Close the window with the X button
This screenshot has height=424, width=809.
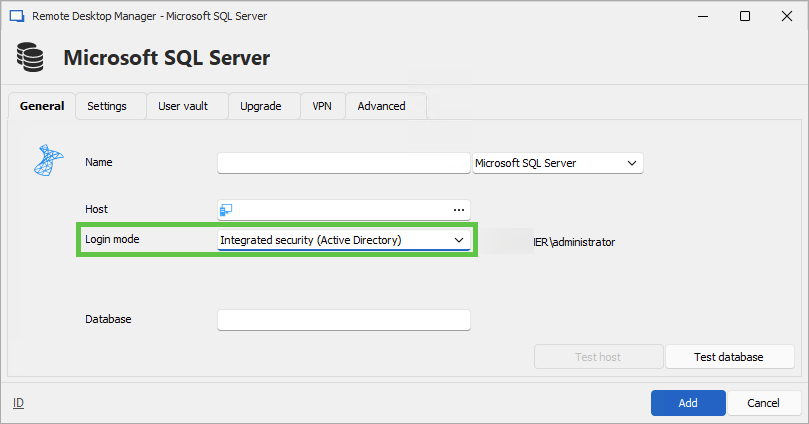coord(787,17)
